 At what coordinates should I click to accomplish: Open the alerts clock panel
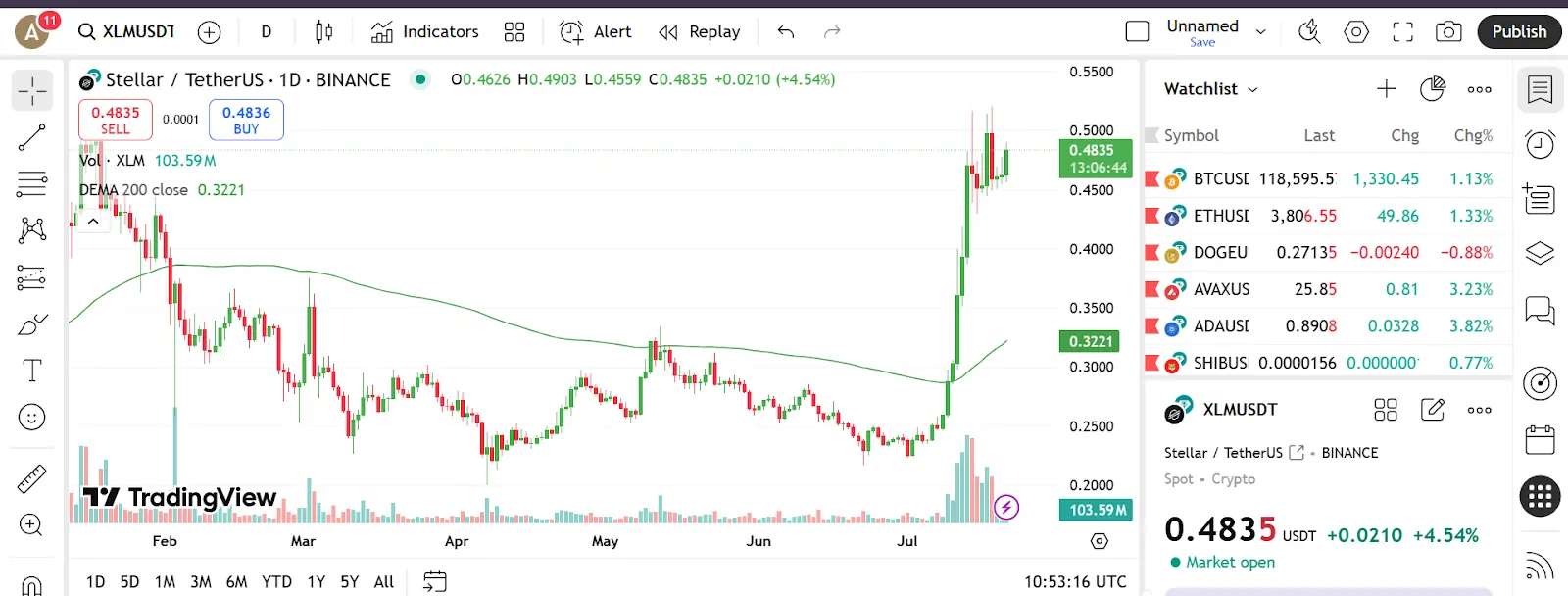point(1541,145)
